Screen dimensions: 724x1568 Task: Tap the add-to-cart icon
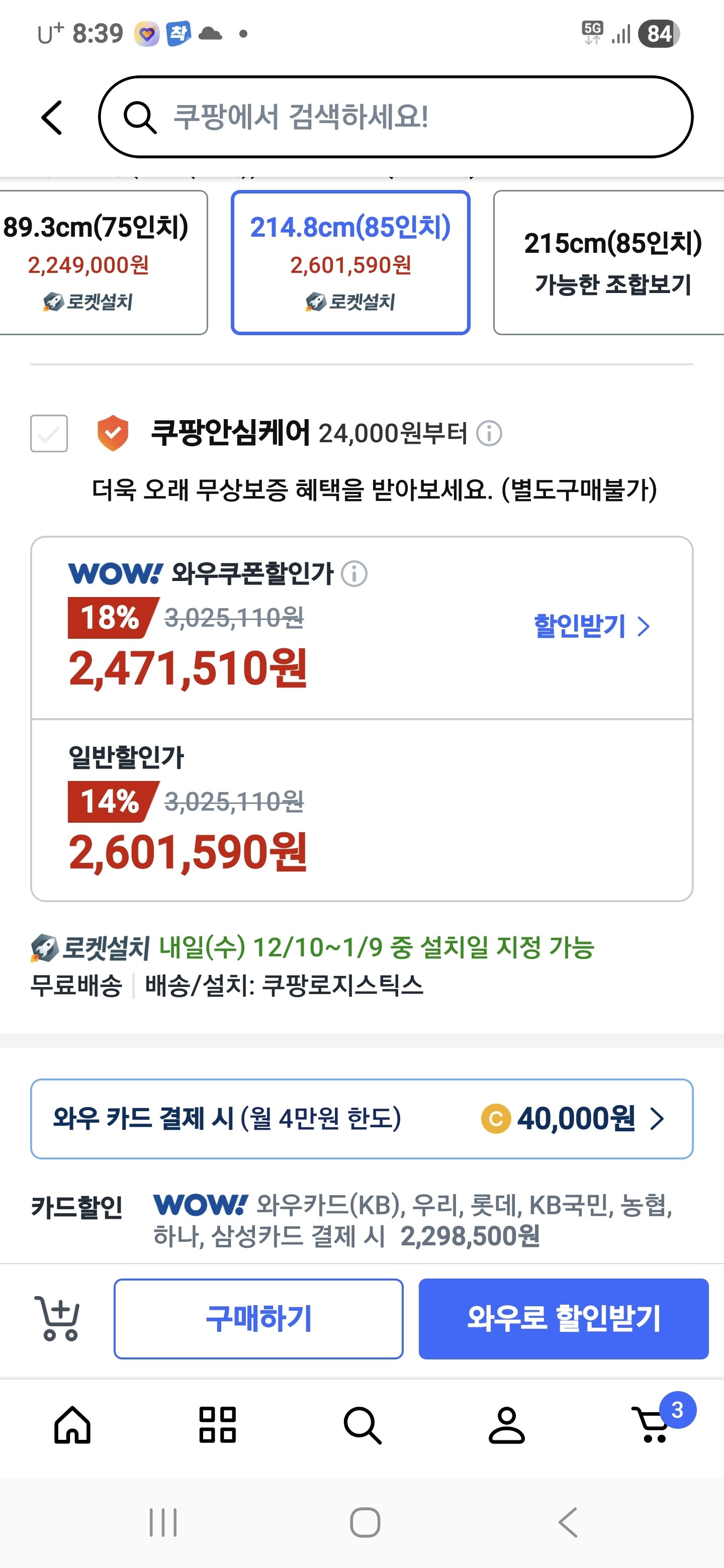(x=58, y=1318)
